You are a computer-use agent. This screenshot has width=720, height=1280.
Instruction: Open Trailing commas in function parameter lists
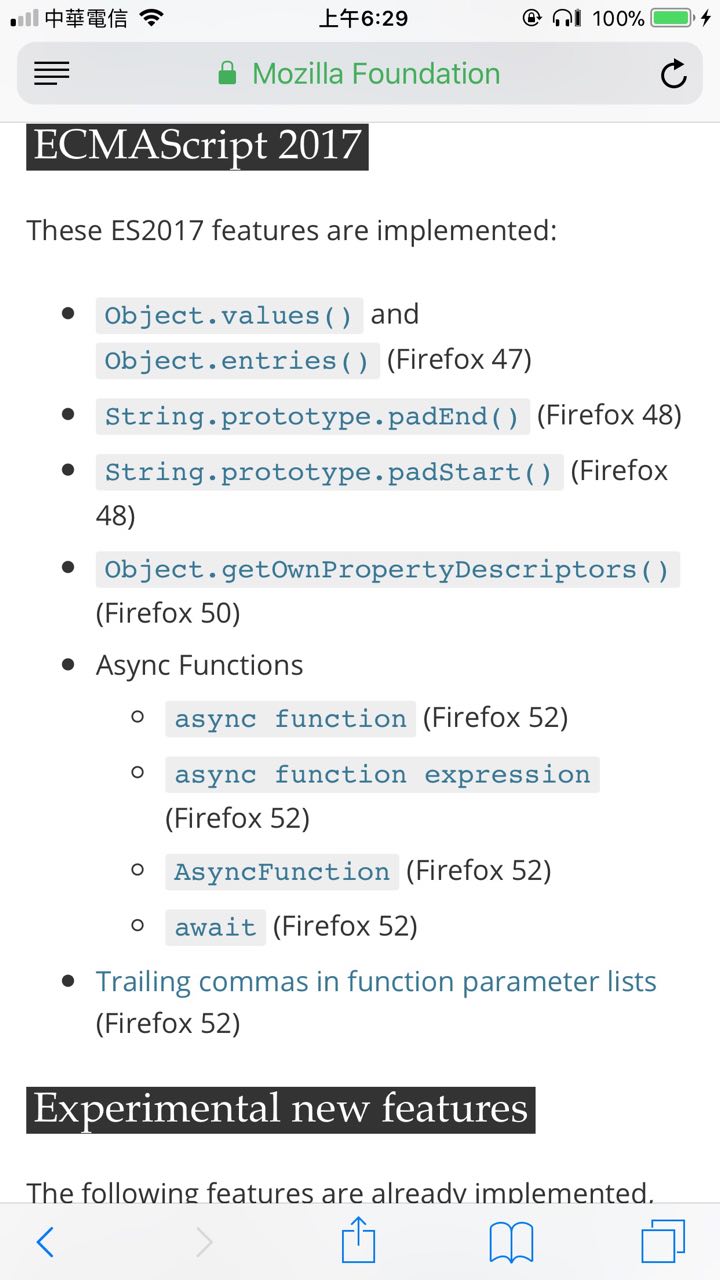[x=376, y=982]
